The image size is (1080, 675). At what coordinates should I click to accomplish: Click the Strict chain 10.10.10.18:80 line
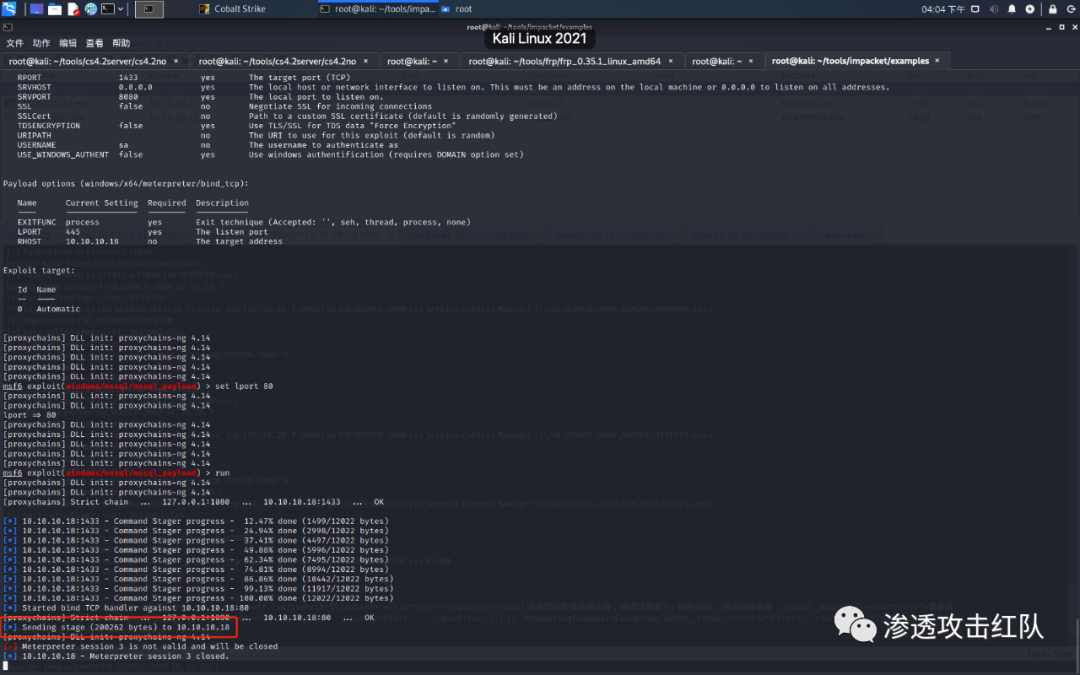coord(189,617)
